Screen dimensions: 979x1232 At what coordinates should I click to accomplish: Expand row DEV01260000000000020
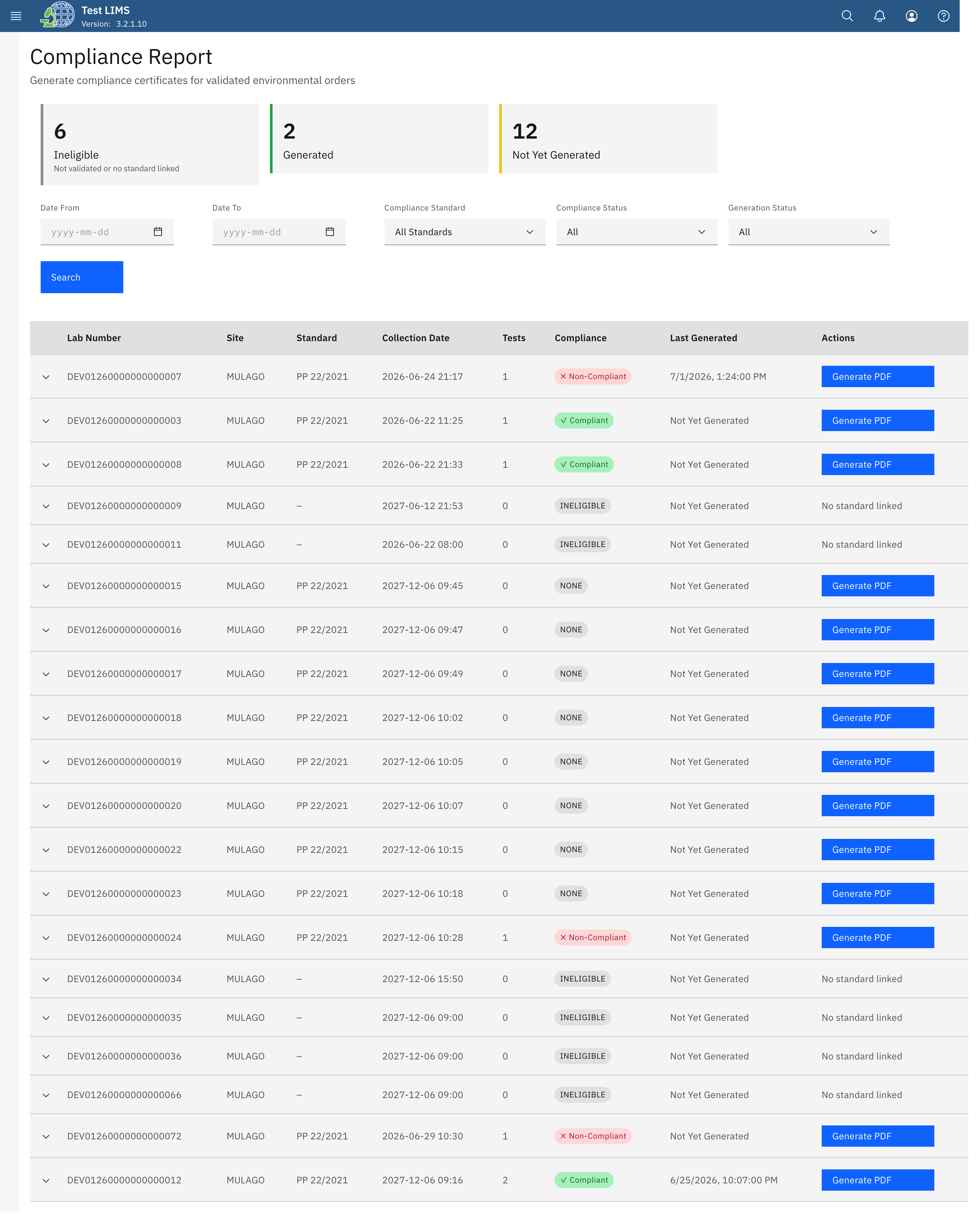coord(46,806)
